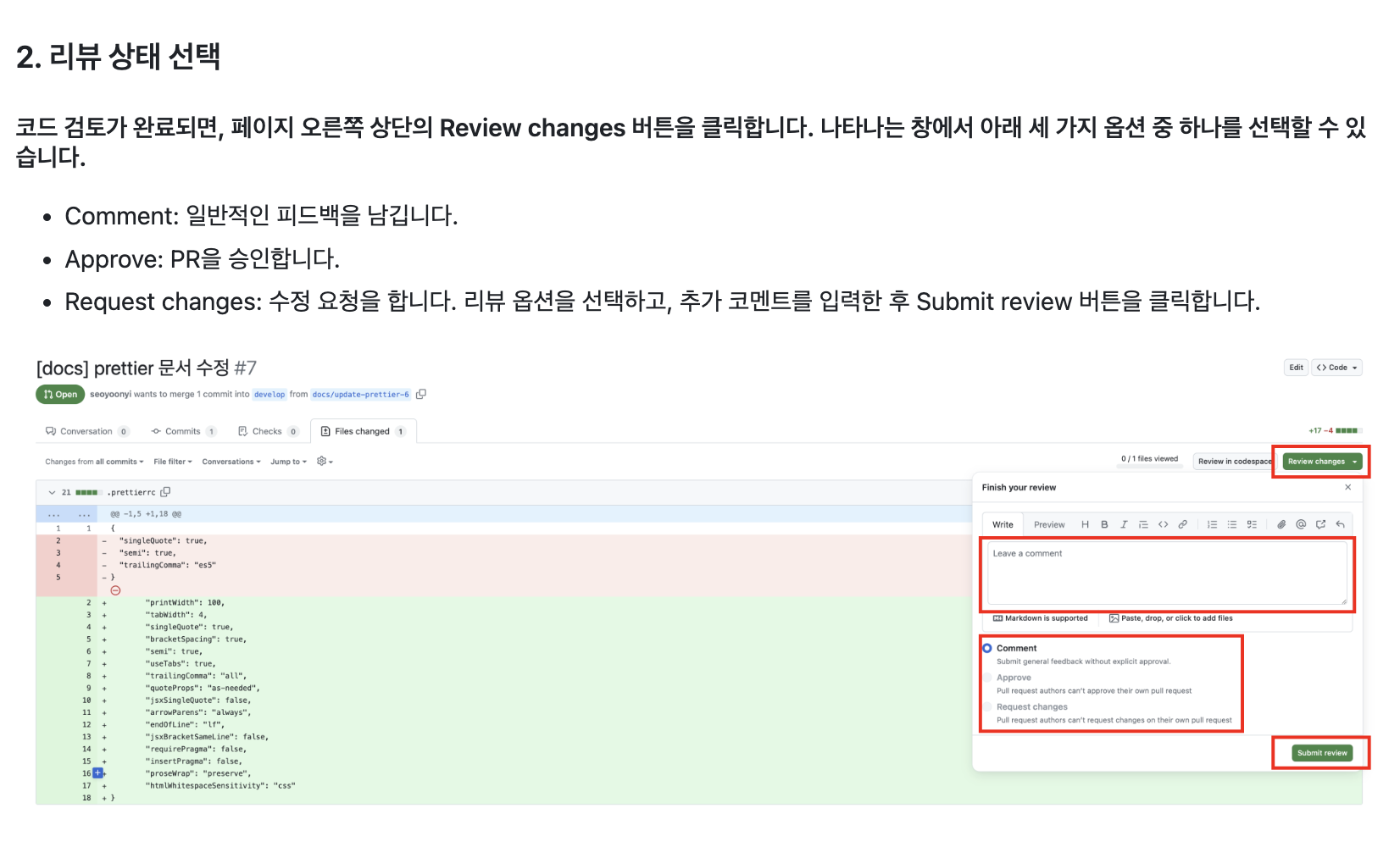Open the Commits tab
The width and height of the screenshot is (1400, 847).
tap(183, 431)
